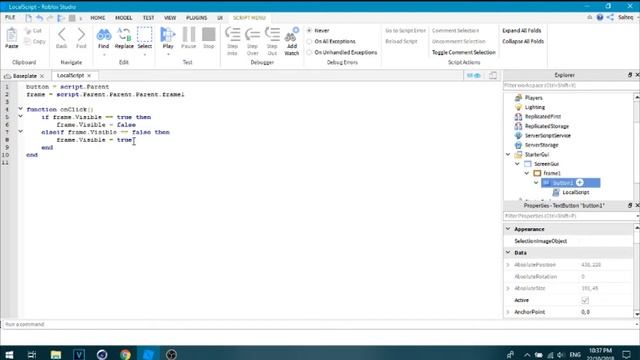Collapse the Appearance properties section
This screenshot has height=360, width=640.
pyautogui.click(x=508, y=229)
